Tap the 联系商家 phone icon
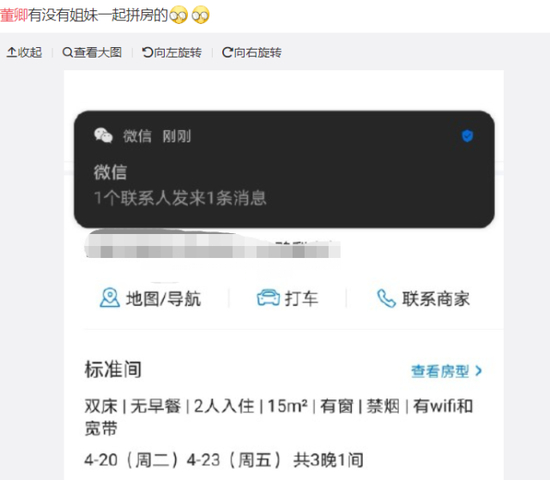This screenshot has width=550, height=480. (x=386, y=299)
